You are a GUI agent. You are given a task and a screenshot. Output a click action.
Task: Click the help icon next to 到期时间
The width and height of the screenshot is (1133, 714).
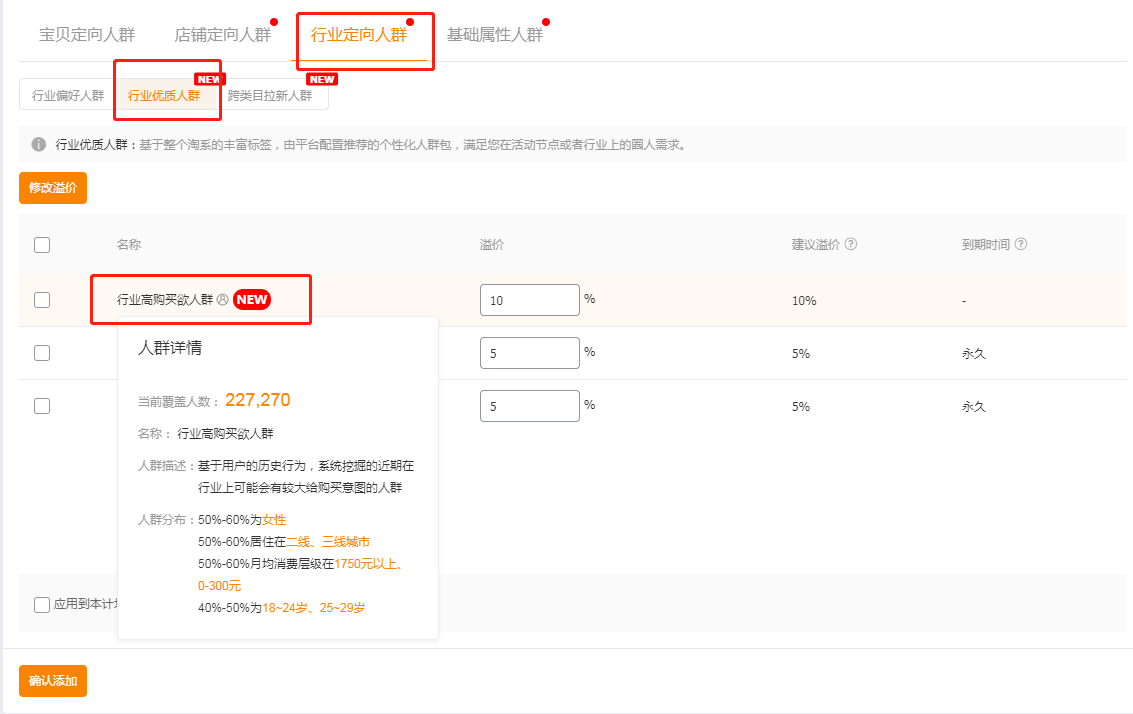1021,245
